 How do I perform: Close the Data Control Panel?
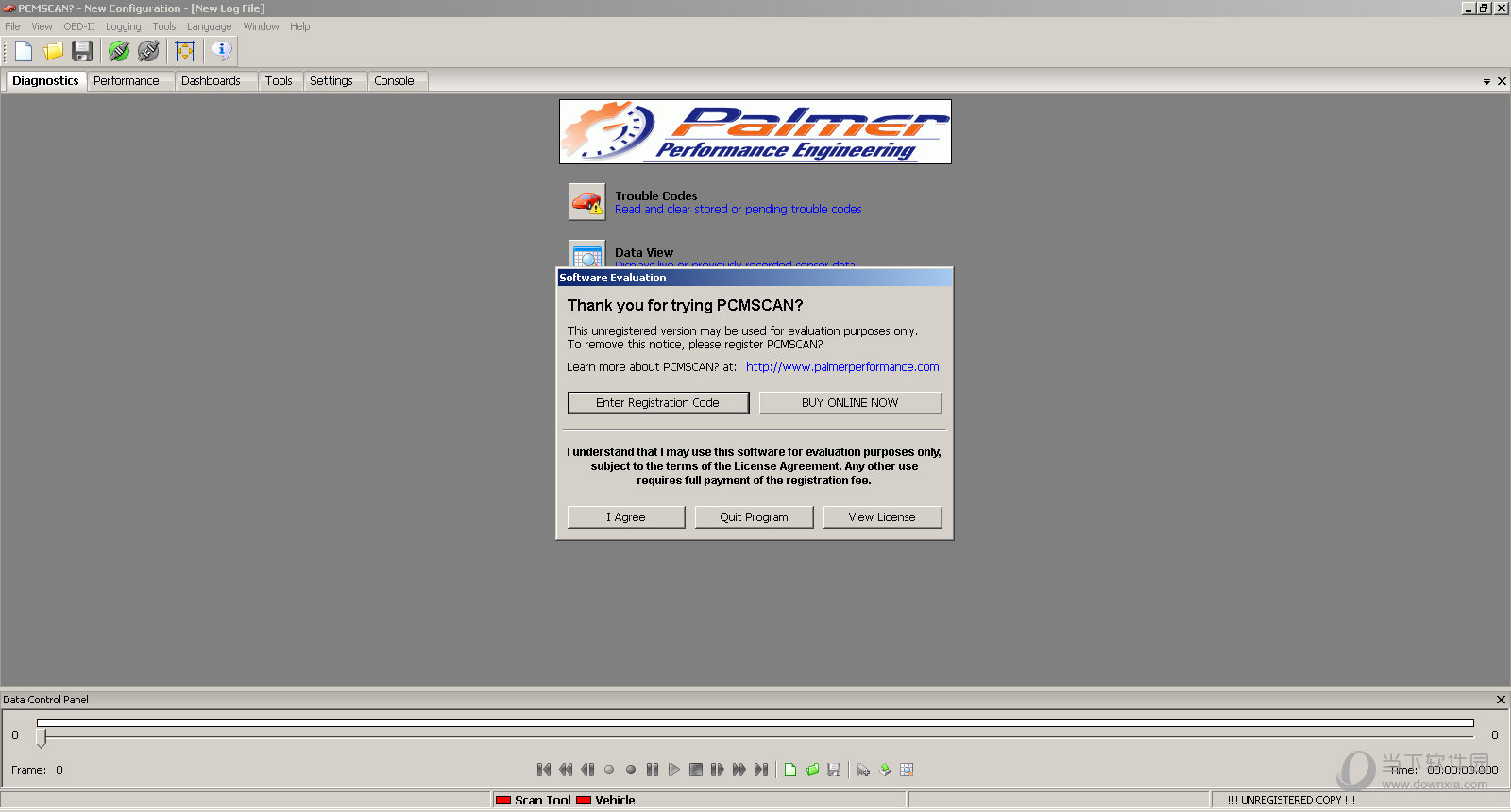1501,700
